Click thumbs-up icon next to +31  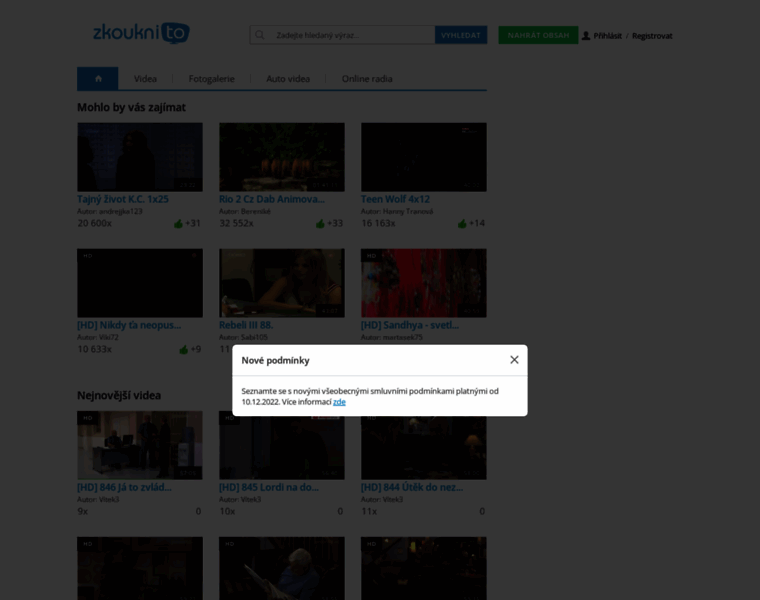point(178,223)
